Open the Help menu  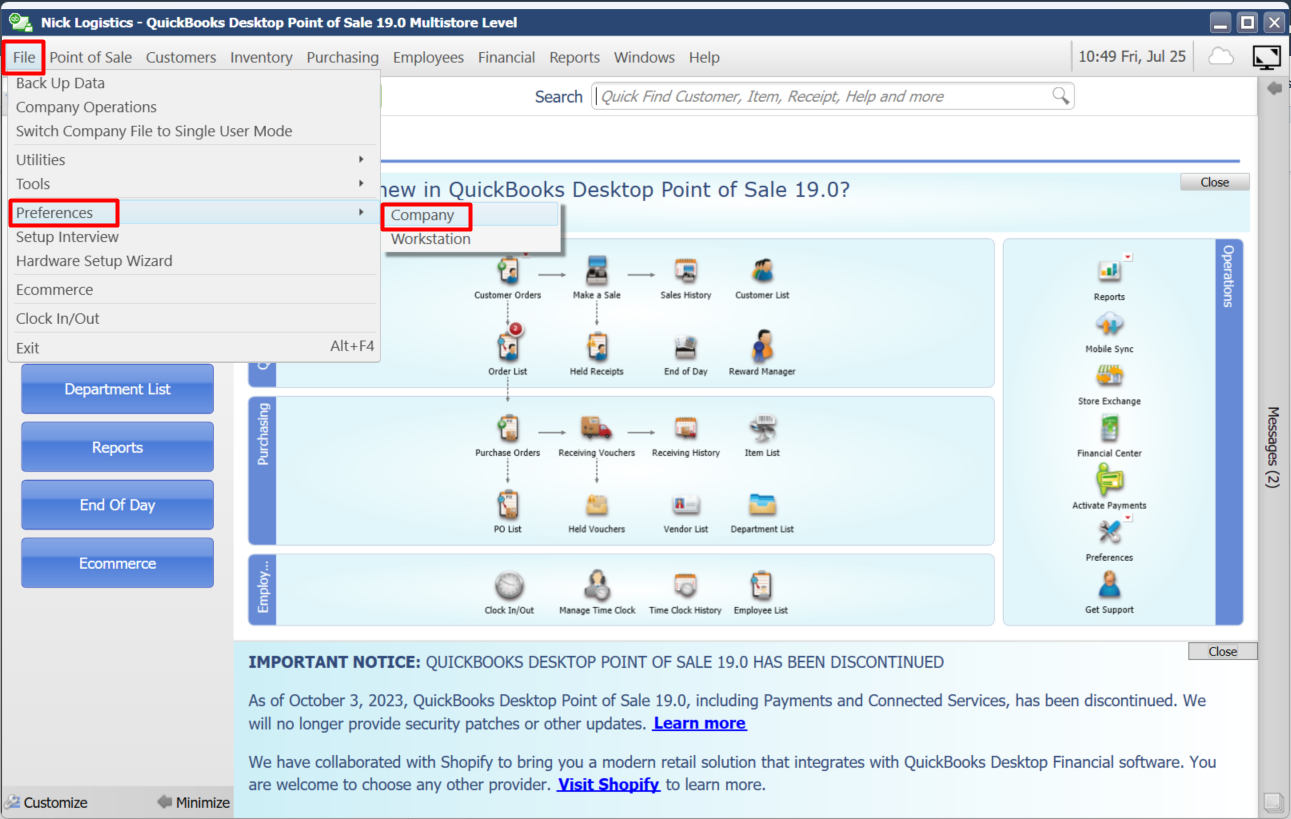click(x=704, y=57)
